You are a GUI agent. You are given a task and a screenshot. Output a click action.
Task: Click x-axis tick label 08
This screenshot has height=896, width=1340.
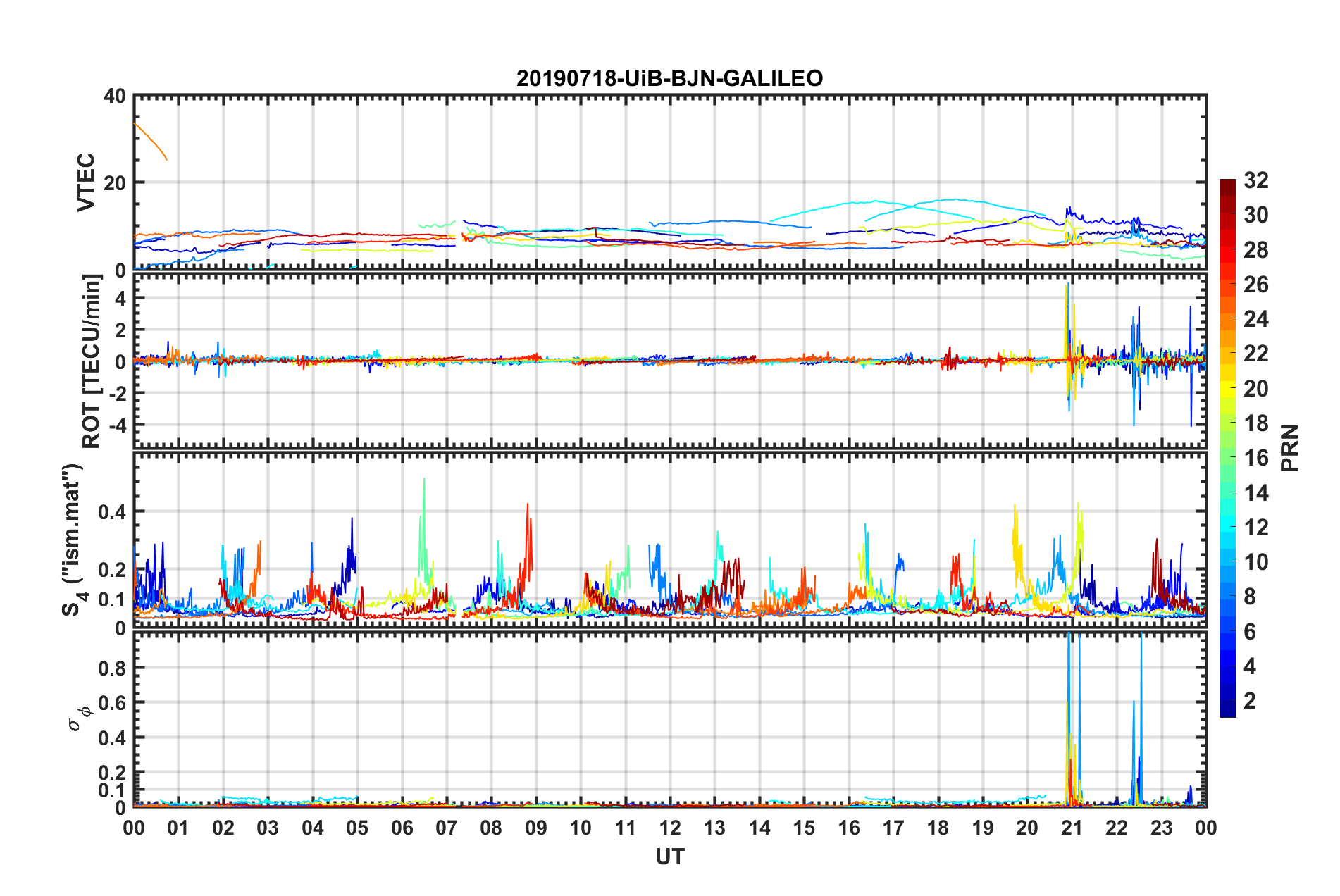coord(491,828)
